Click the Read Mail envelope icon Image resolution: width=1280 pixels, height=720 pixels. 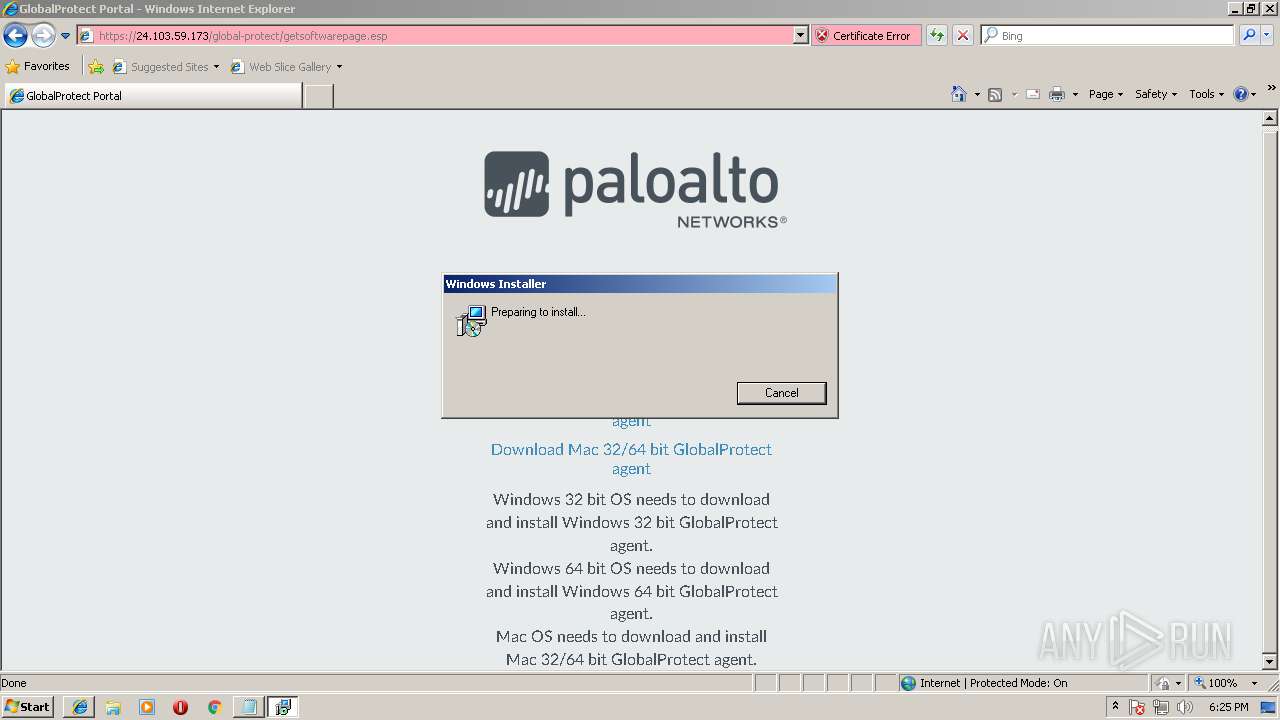[x=1033, y=94]
